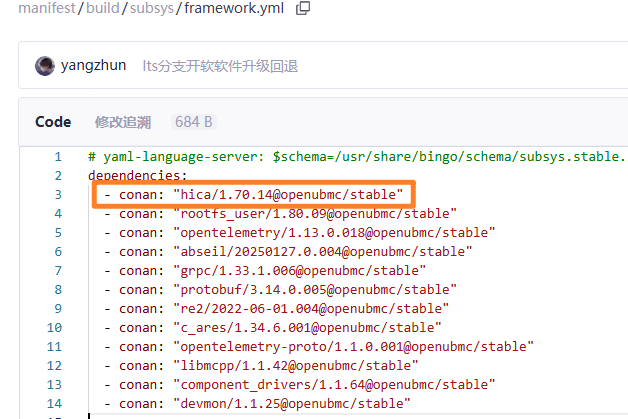
Task: Select line number 1 in gutter
Action: (x=58, y=157)
